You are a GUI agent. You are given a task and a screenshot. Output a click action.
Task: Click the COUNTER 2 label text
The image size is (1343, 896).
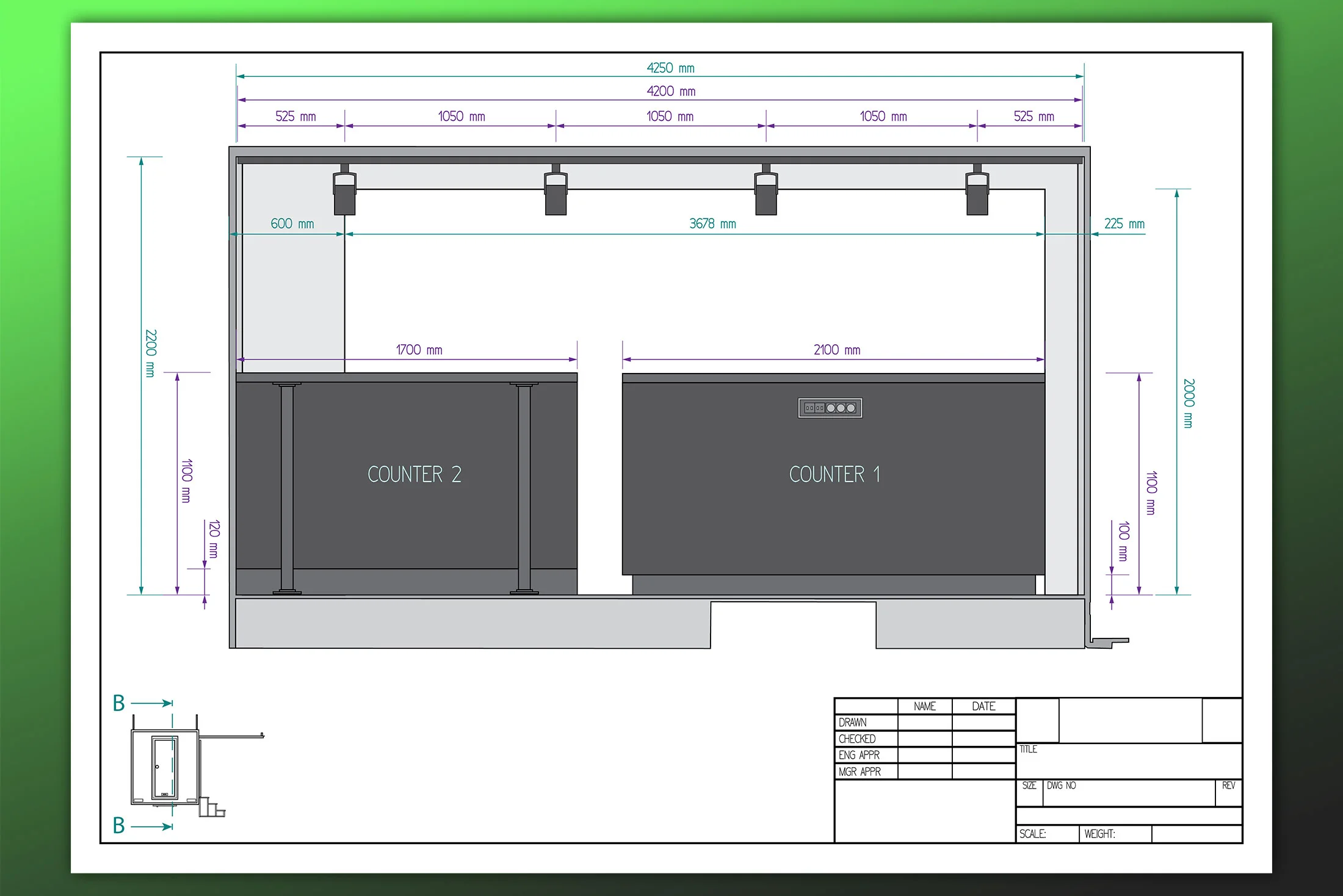tap(414, 474)
